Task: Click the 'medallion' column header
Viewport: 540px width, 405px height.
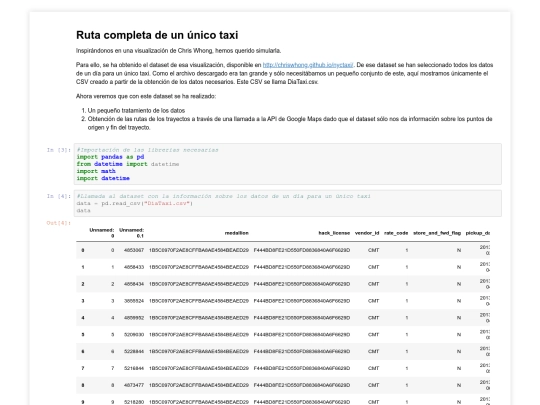Action: [237, 233]
